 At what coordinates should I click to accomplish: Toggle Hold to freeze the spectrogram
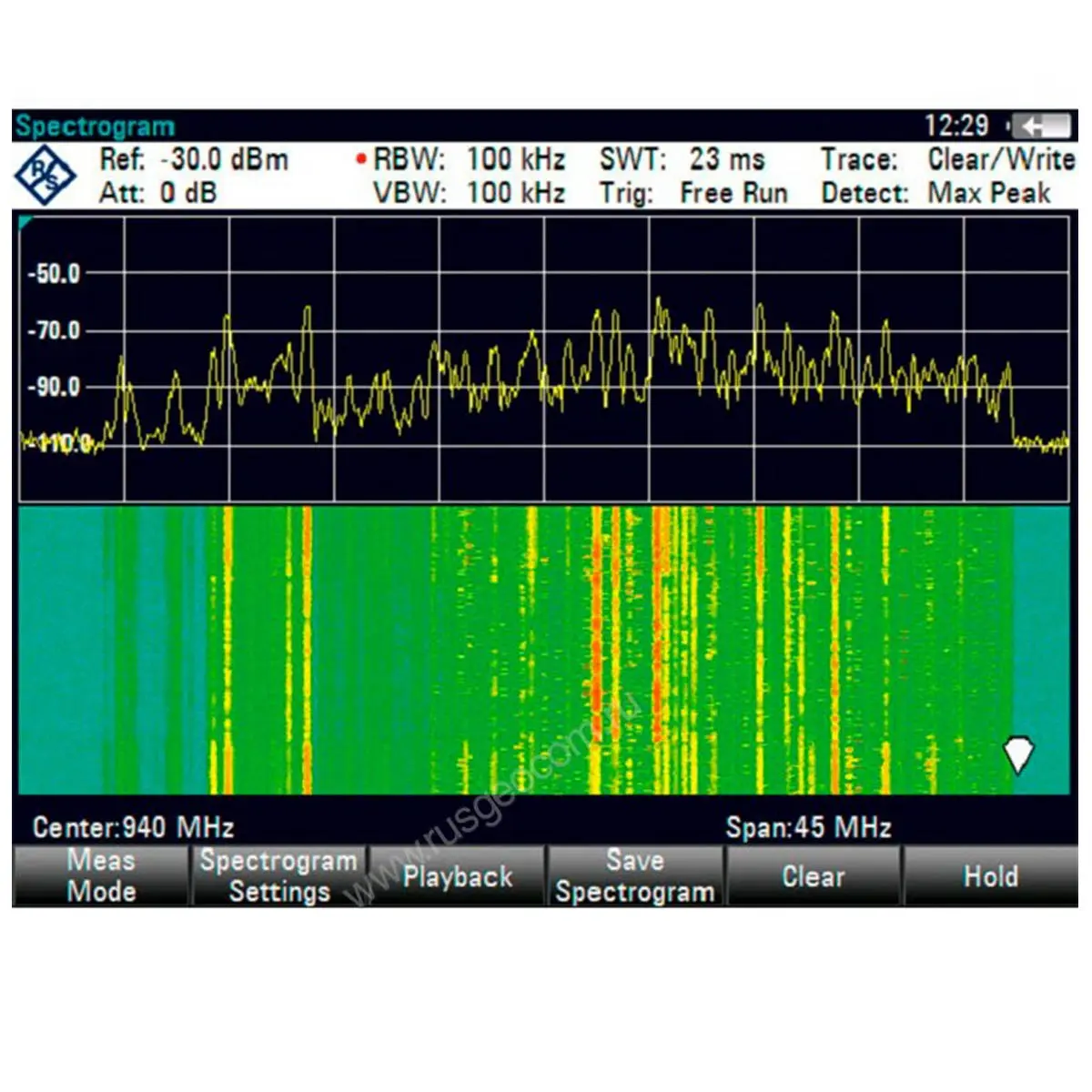[x=990, y=875]
